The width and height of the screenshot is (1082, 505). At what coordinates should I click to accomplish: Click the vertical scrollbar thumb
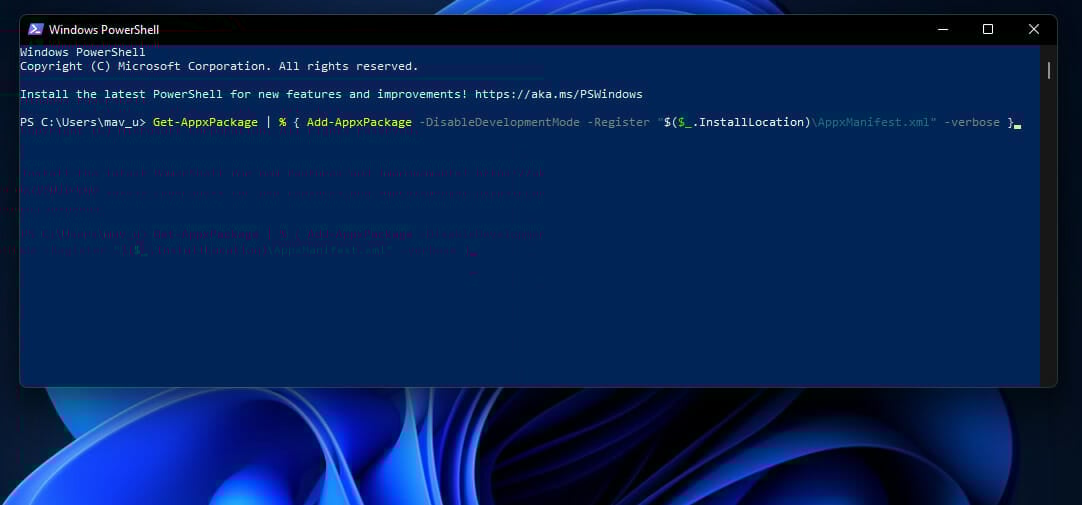pyautogui.click(x=1049, y=70)
